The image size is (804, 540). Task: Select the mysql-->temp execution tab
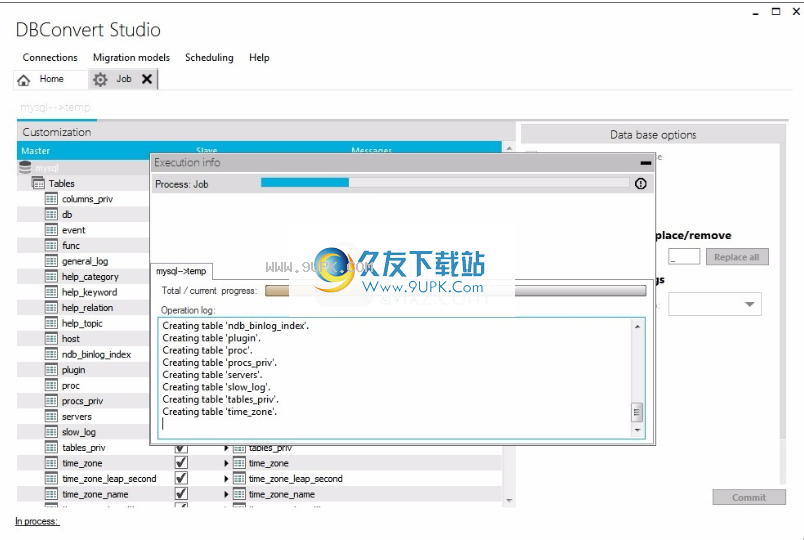[x=181, y=271]
